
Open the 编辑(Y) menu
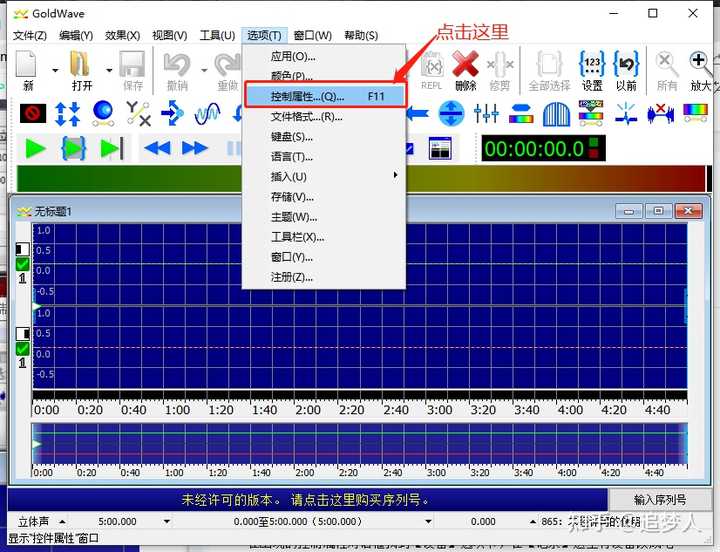76,35
